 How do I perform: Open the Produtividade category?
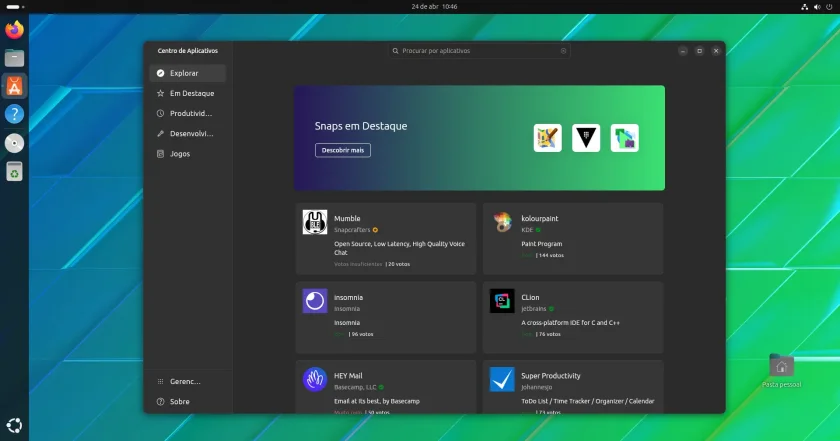[188, 114]
